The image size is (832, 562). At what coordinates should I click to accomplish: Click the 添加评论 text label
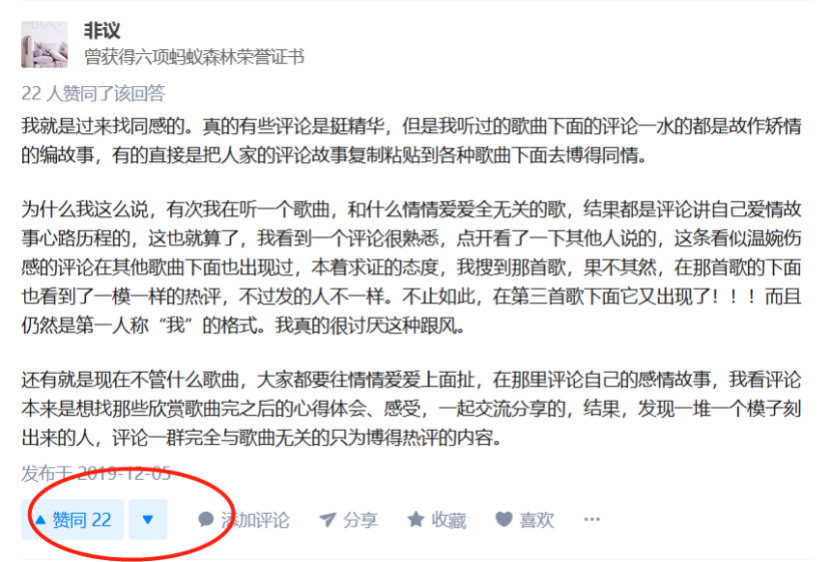(255, 520)
